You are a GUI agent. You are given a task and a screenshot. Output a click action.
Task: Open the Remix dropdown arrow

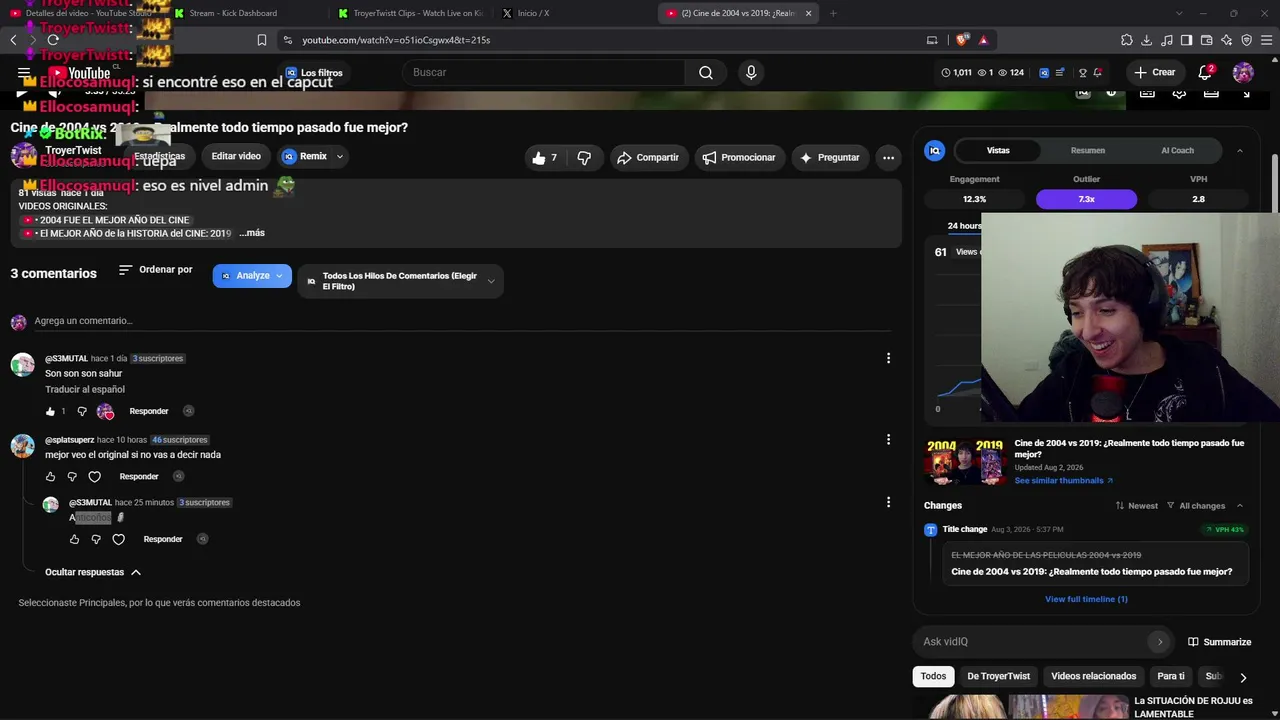pyautogui.click(x=340, y=157)
